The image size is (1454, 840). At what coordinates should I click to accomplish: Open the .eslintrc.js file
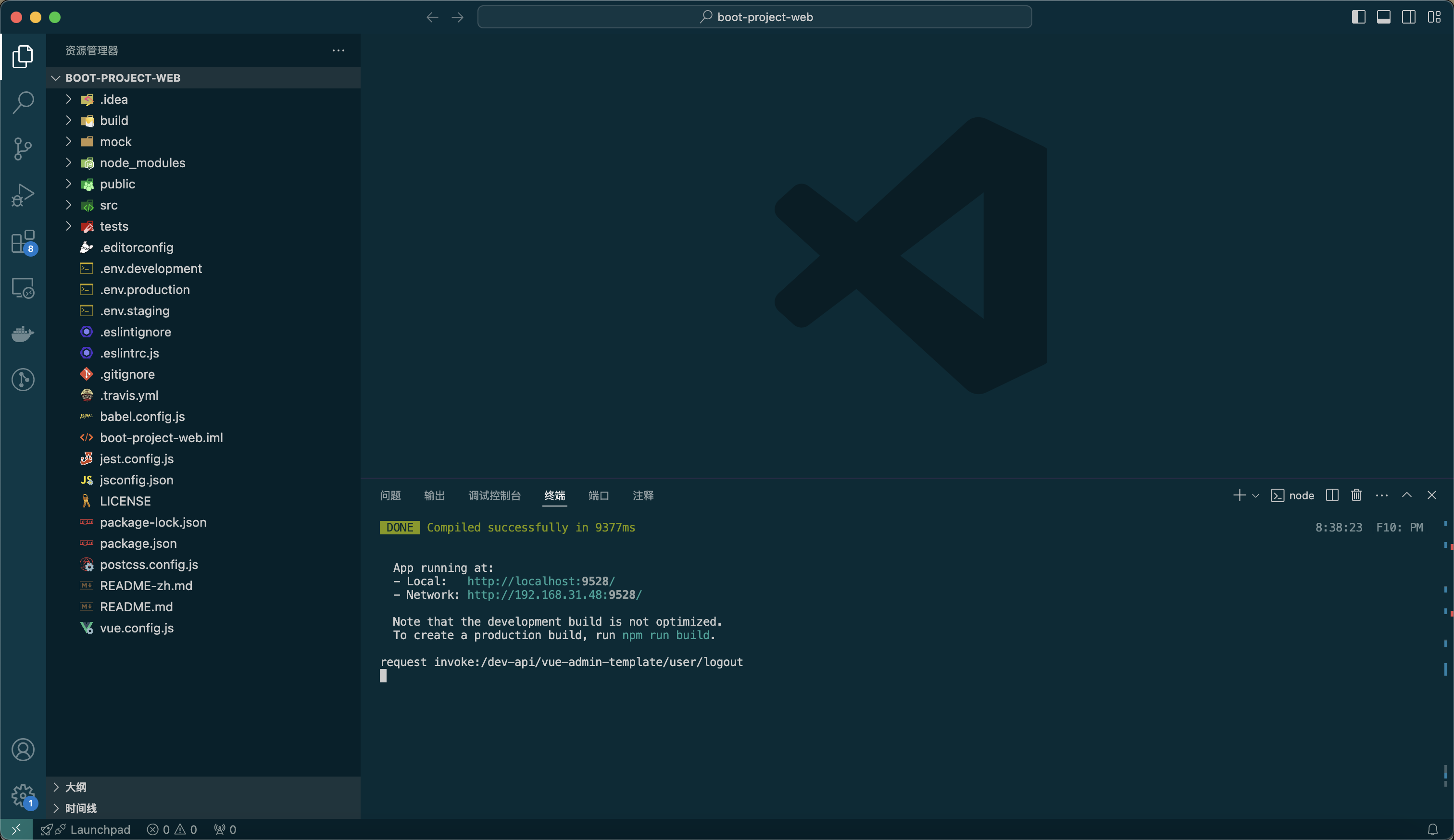(x=203, y=353)
